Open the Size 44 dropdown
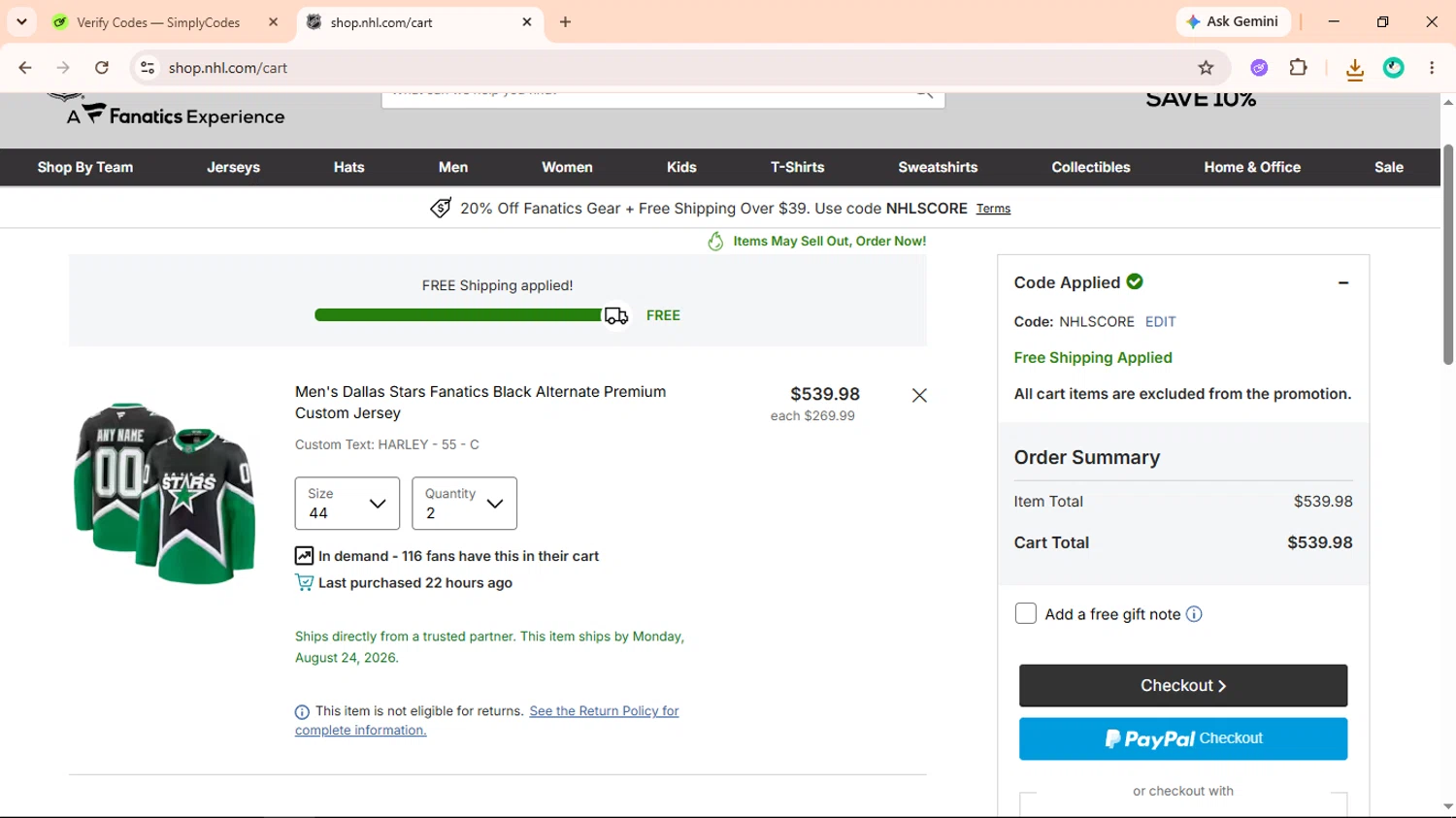 [347, 504]
